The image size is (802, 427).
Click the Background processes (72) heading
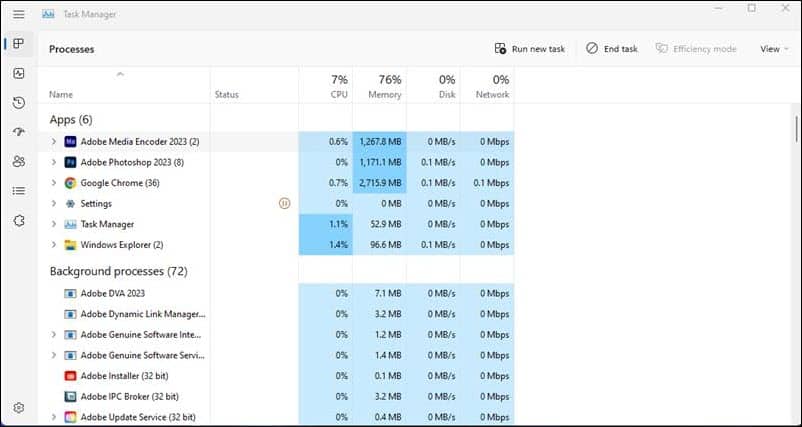(119, 271)
